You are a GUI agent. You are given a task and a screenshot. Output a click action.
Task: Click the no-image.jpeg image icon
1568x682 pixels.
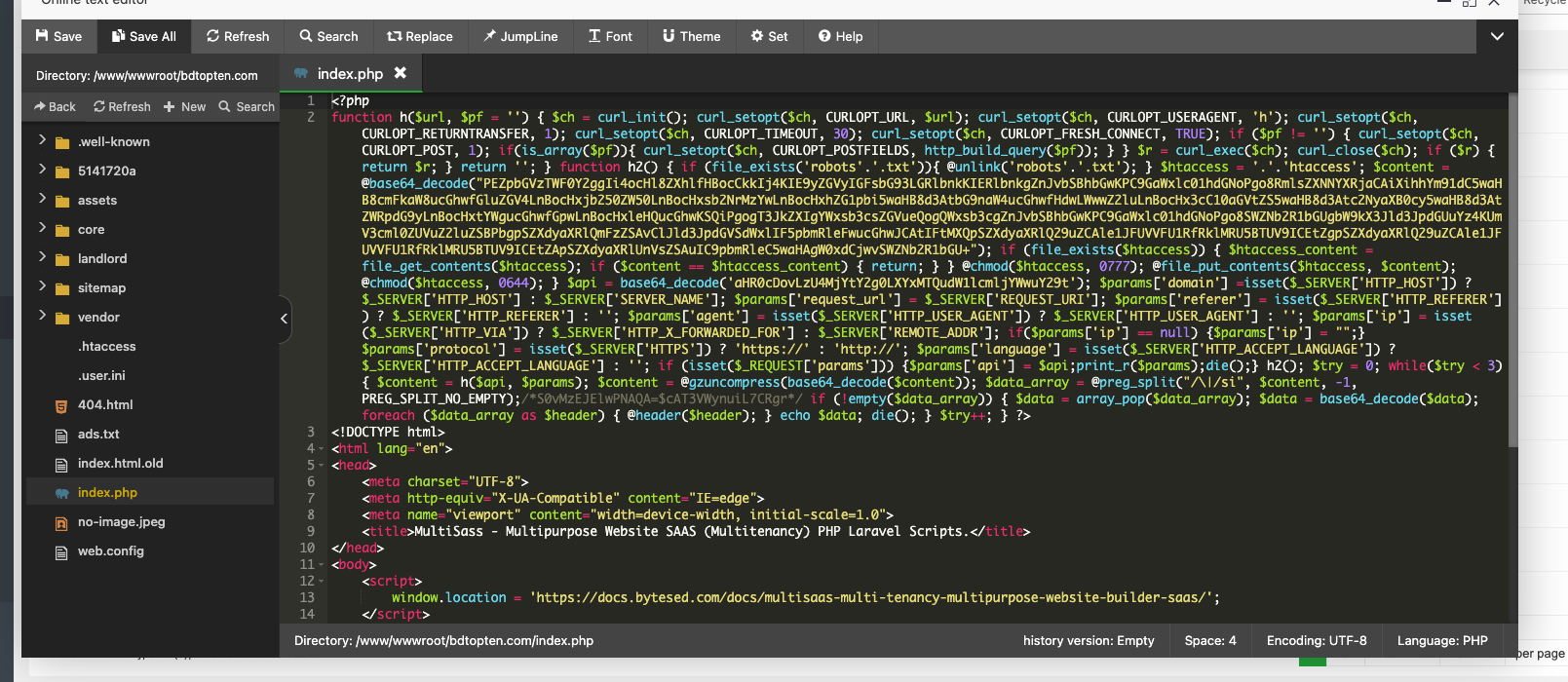point(61,523)
